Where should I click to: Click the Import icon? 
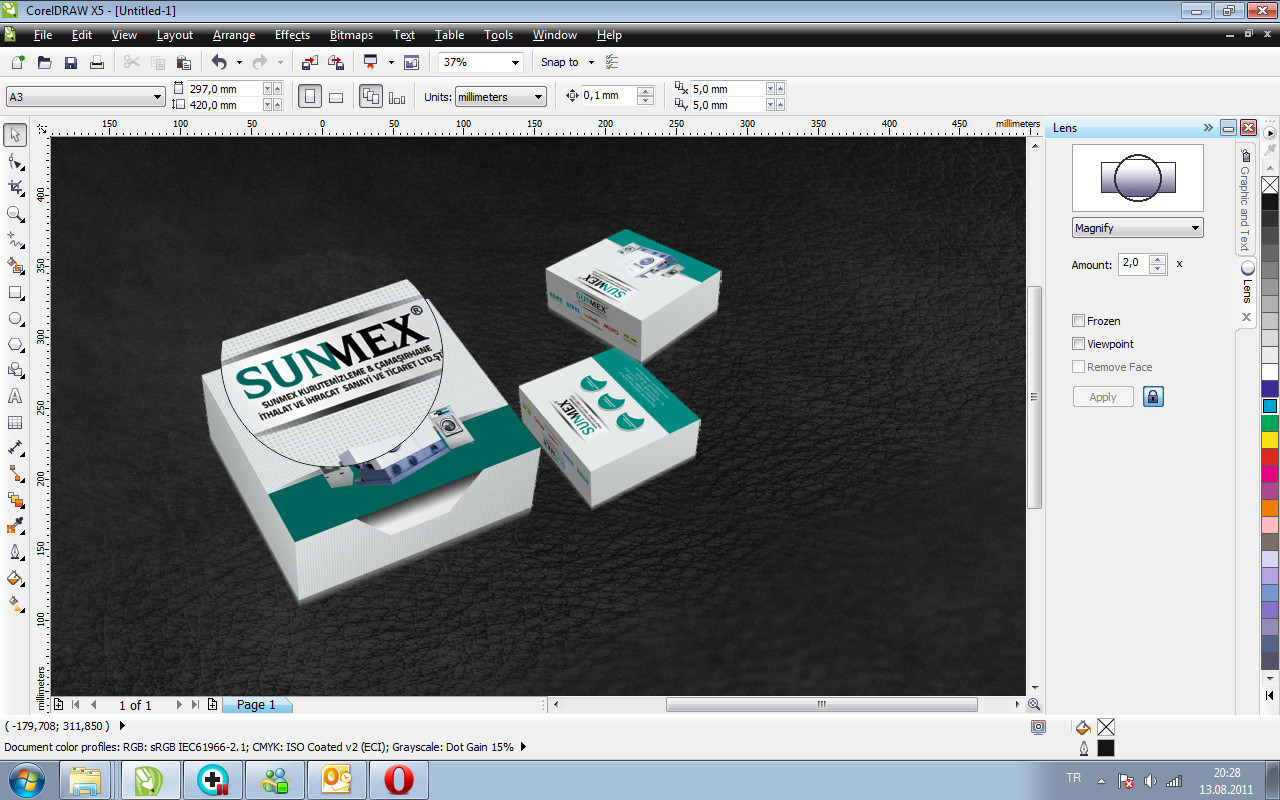tap(310, 62)
